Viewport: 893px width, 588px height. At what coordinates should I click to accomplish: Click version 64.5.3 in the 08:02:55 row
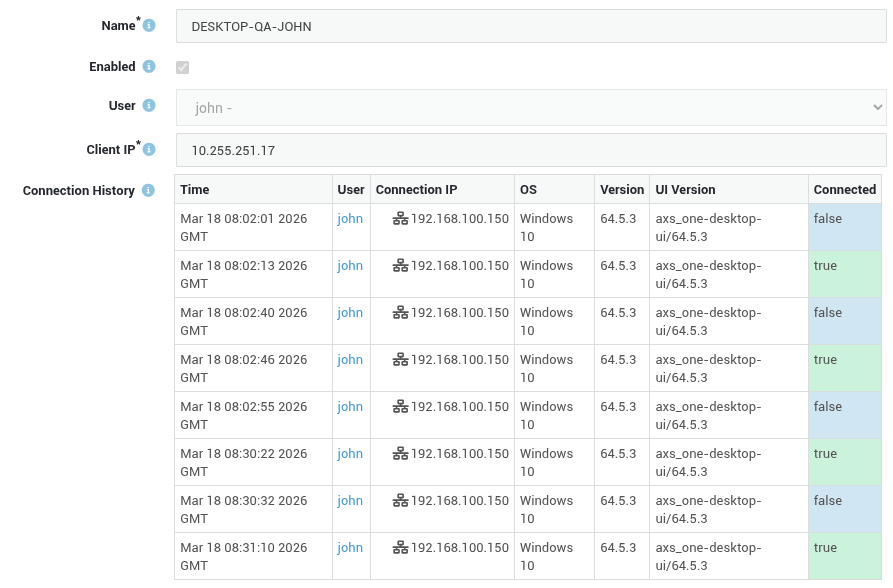click(x=618, y=407)
